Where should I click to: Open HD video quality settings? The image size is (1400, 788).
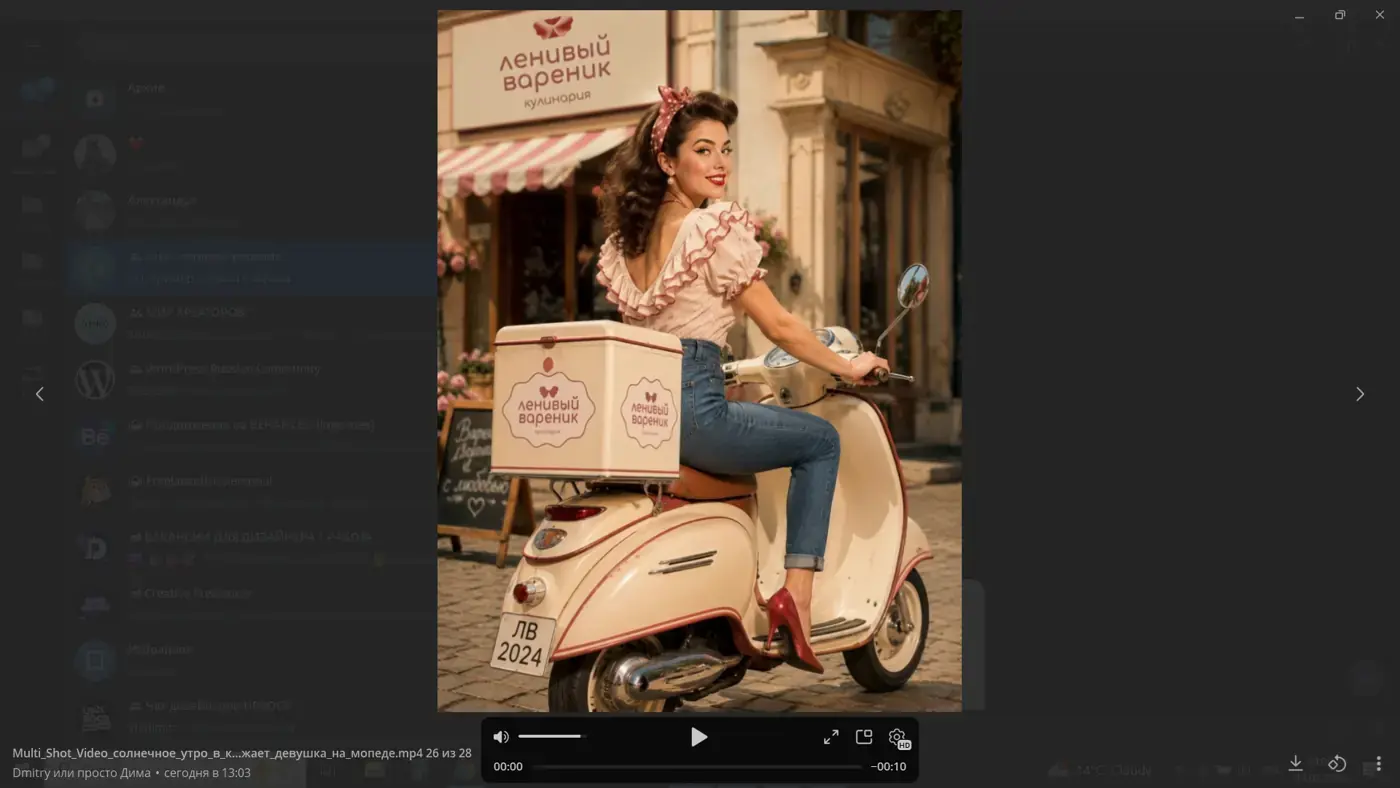pyautogui.click(x=898, y=738)
